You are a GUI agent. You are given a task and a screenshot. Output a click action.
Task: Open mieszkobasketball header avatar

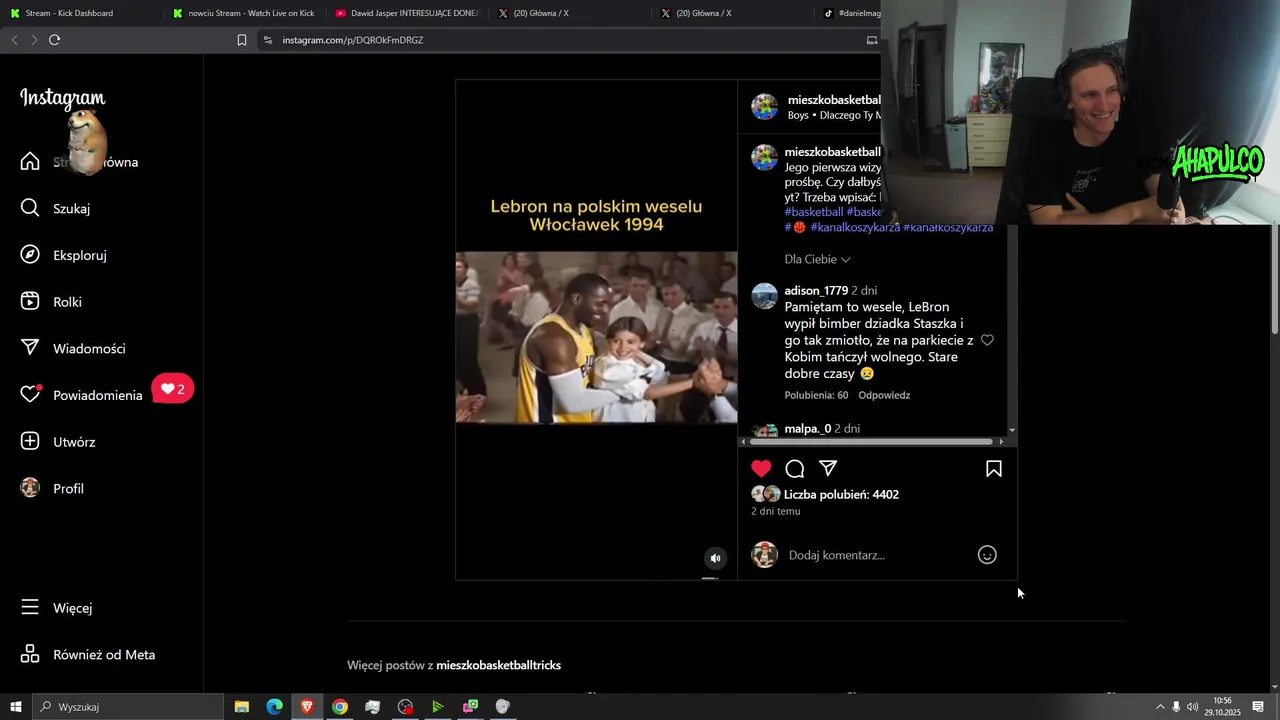point(765,107)
